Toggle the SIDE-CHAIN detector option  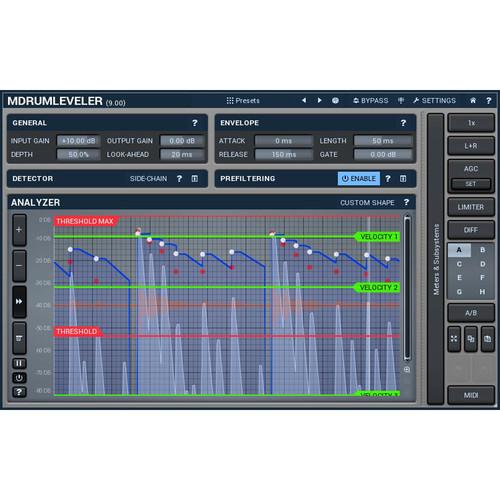pos(148,179)
